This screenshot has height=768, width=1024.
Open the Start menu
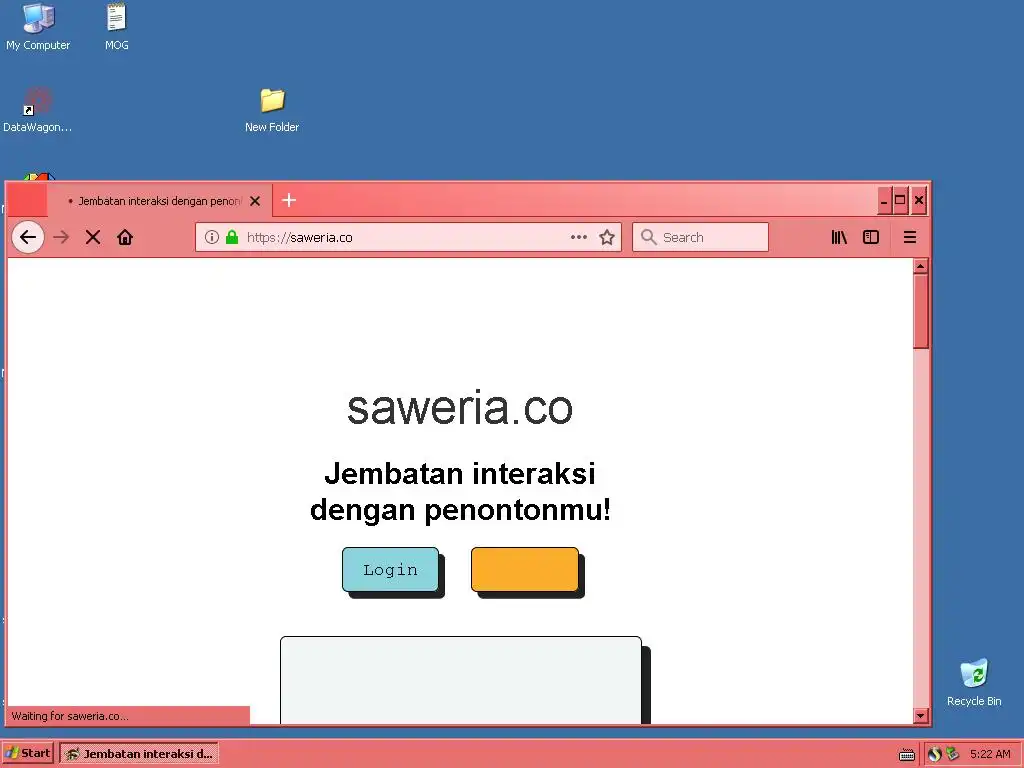(x=27, y=753)
